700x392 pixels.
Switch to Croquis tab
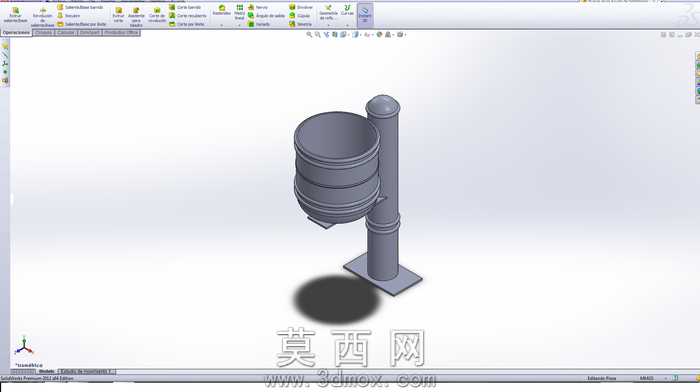[43, 33]
